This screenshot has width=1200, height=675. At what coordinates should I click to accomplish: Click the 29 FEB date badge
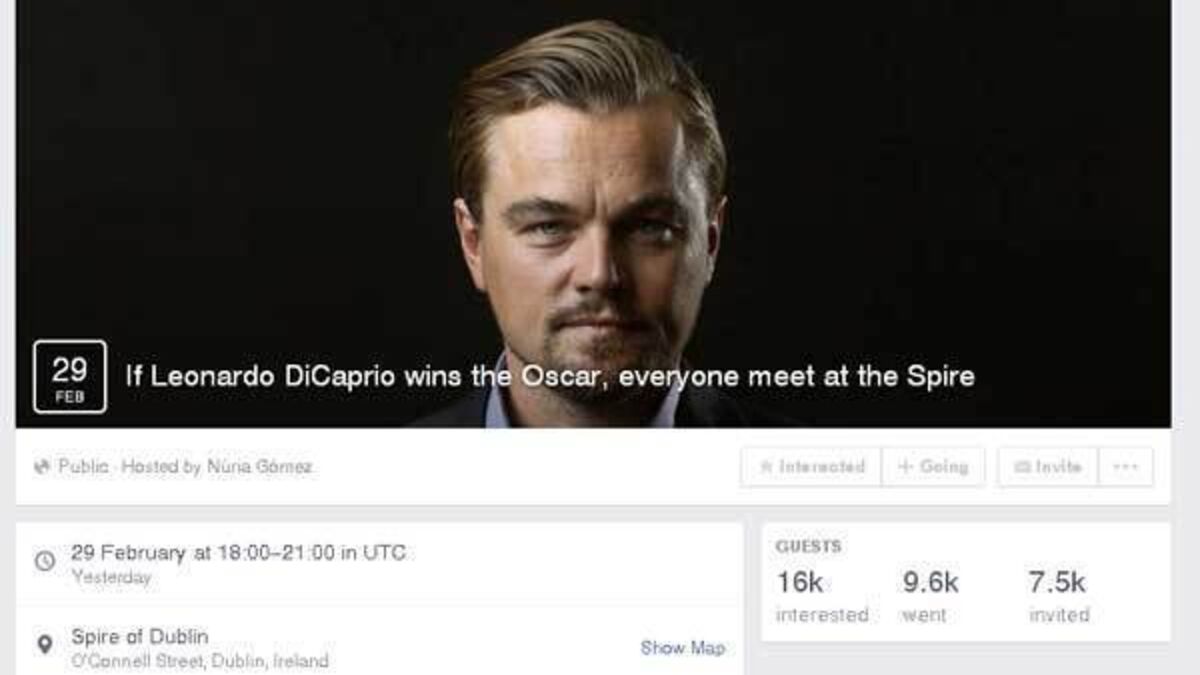[69, 377]
